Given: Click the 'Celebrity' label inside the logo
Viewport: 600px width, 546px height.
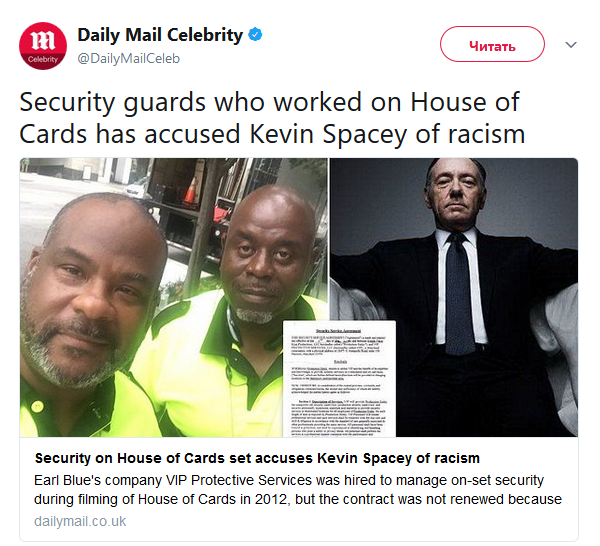Looking at the screenshot, I should pos(43,59).
